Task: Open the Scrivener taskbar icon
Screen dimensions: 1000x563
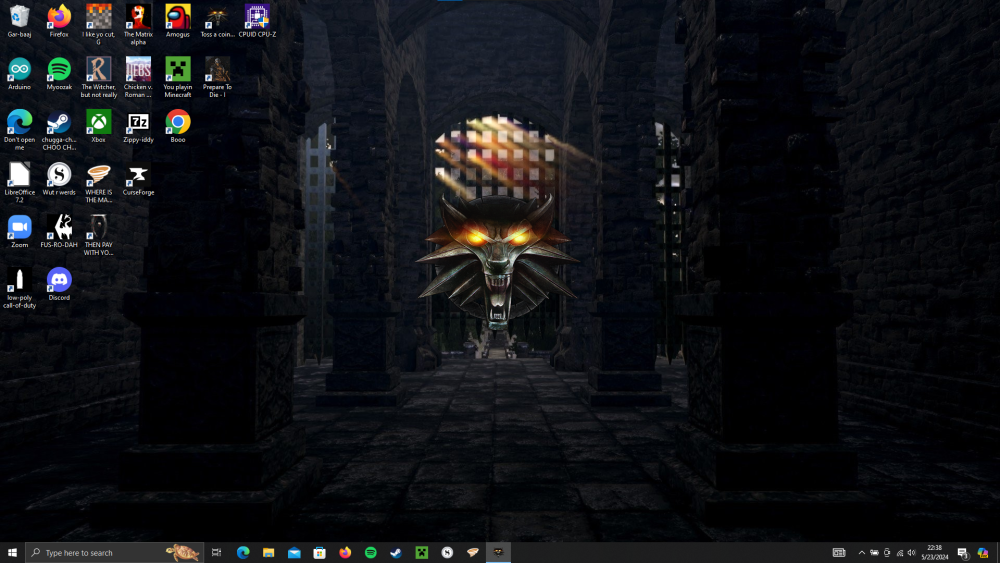Action: pyautogui.click(x=447, y=552)
